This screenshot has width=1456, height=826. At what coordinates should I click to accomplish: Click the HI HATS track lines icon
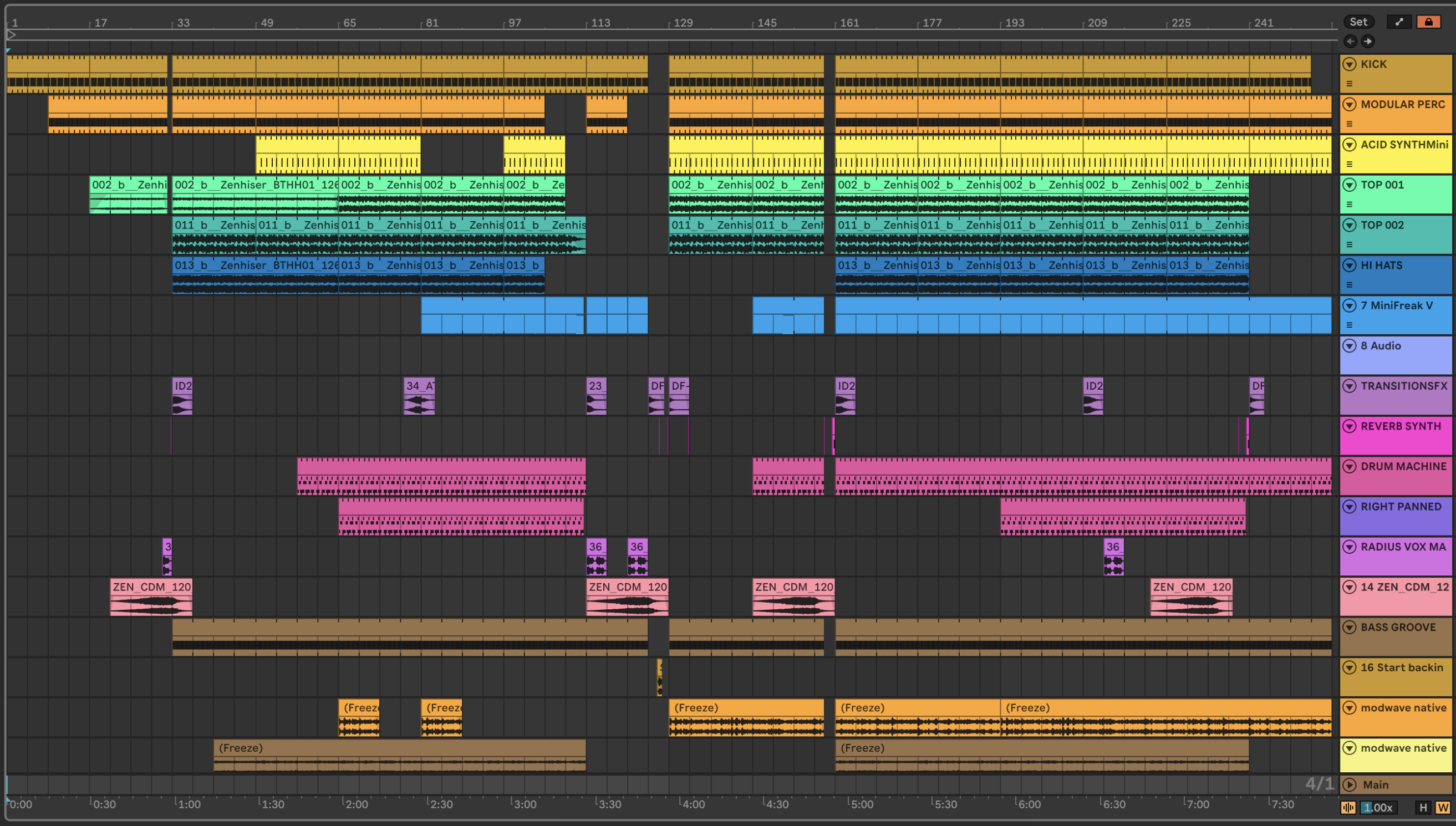coord(1350,285)
